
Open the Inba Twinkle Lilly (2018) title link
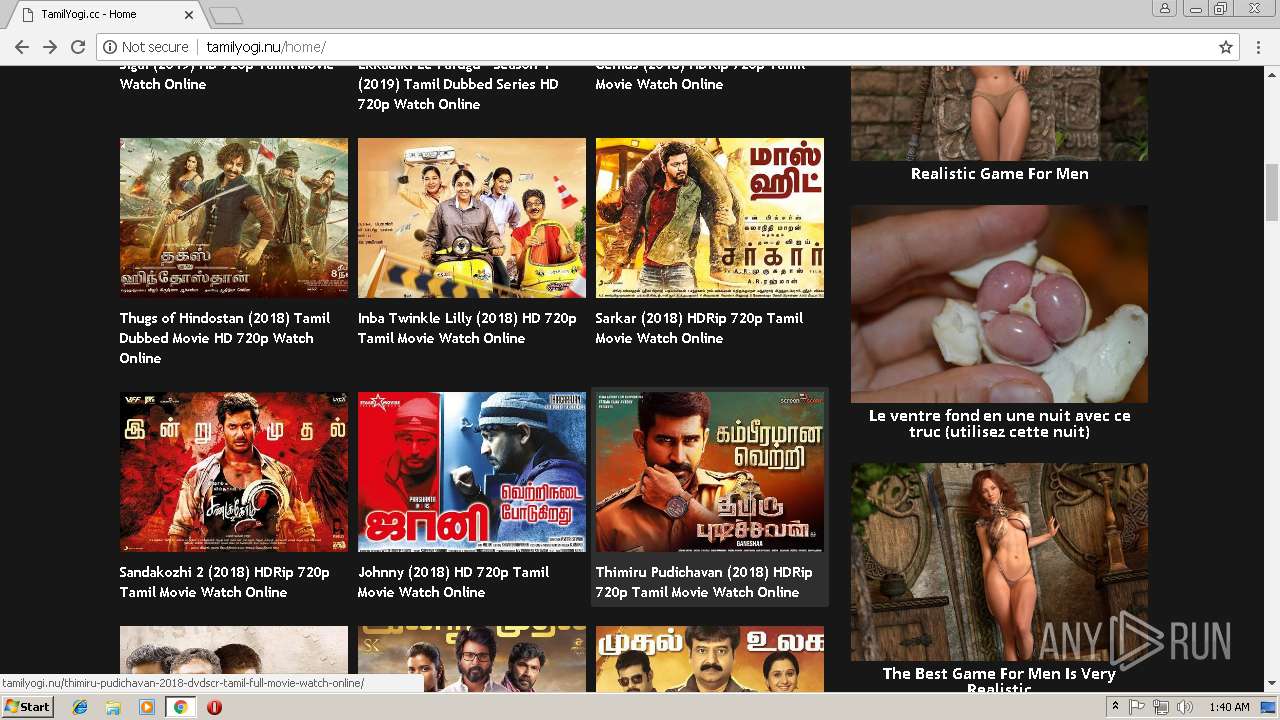click(467, 328)
